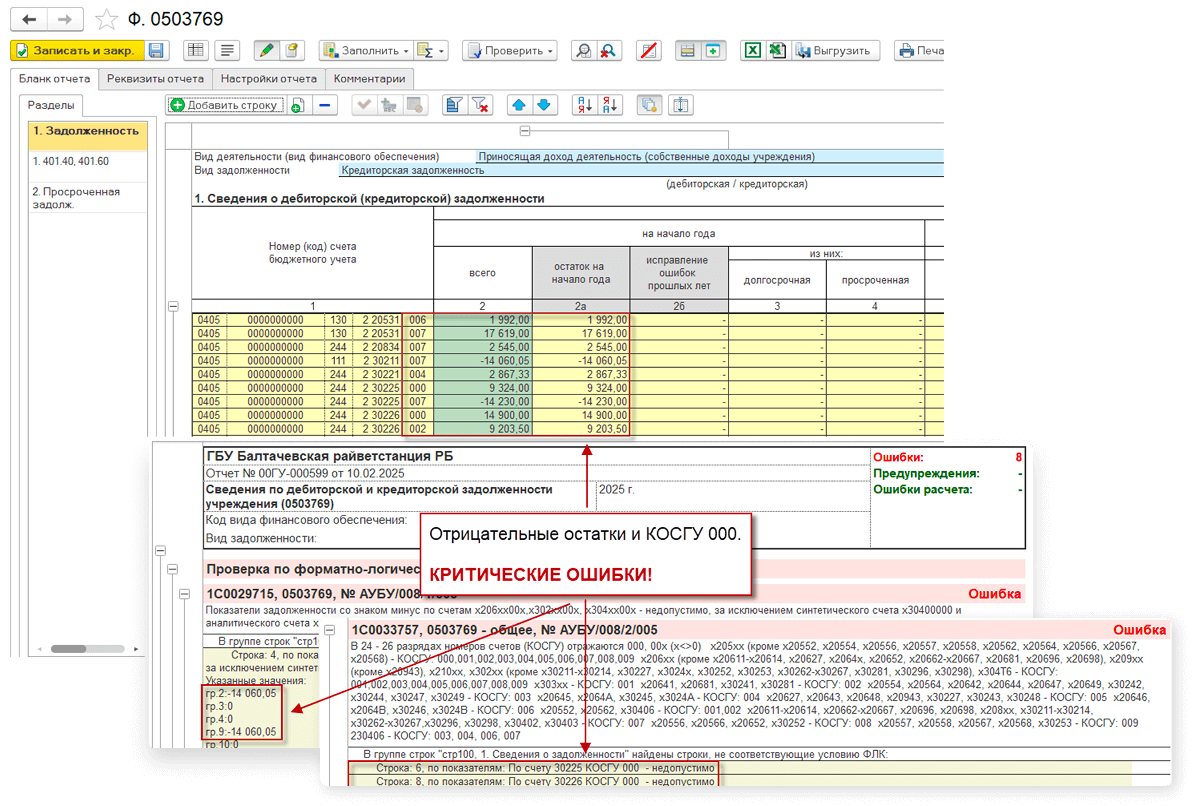The width and height of the screenshot is (1192, 806).
Task: Toggle the pencil edit mode button
Action: [266, 50]
